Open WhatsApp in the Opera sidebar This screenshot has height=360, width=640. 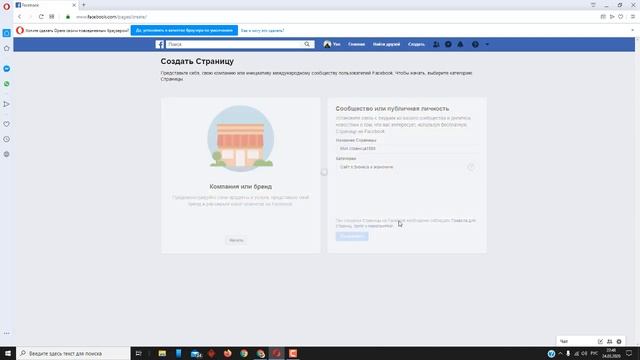tap(7, 84)
